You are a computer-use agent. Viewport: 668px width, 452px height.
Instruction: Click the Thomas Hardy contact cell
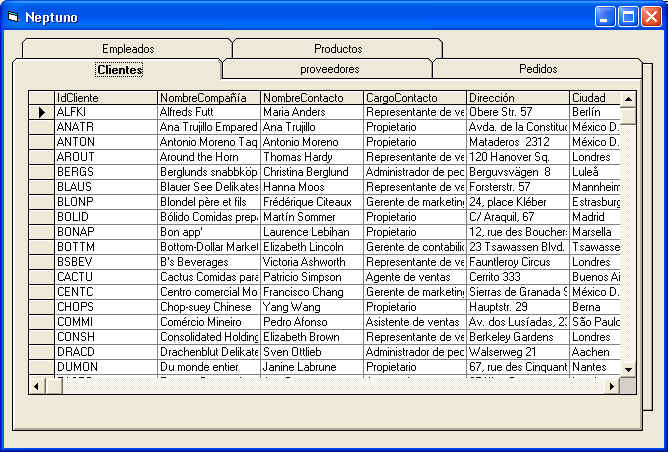(x=311, y=157)
